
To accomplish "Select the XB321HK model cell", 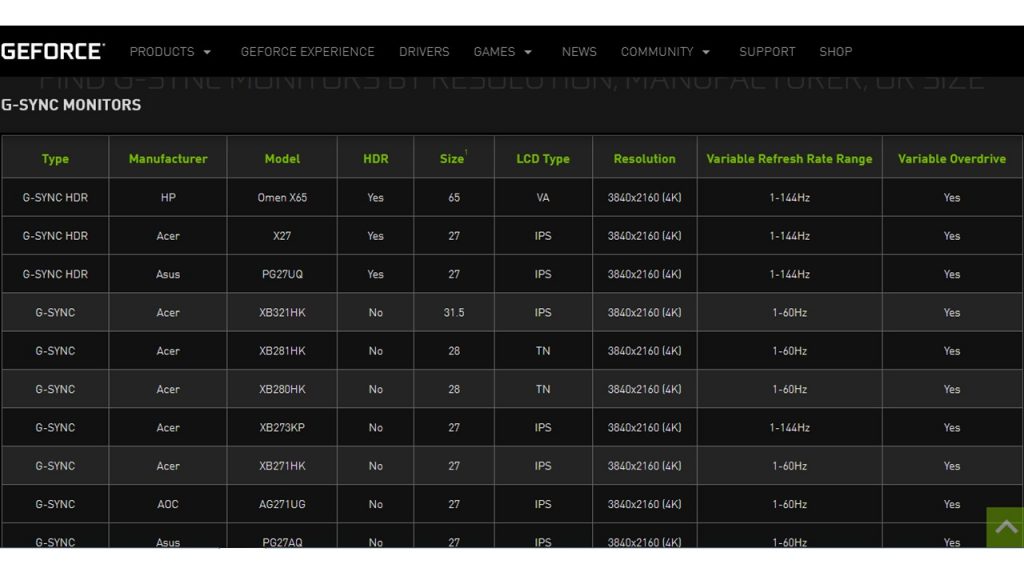I will pyautogui.click(x=282, y=313).
